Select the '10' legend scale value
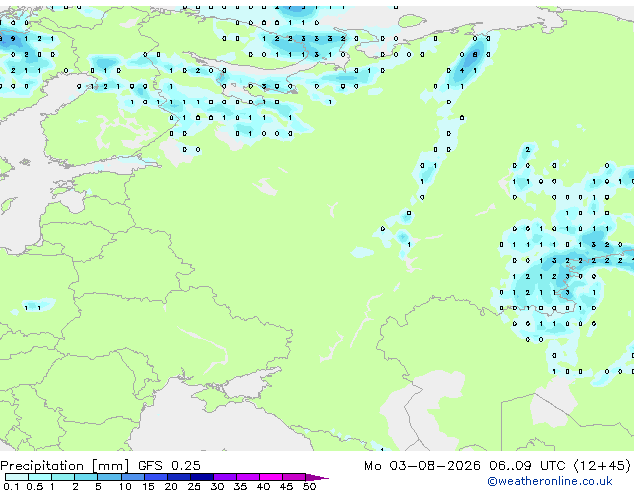Screen dimensions: 634x490 125,486
